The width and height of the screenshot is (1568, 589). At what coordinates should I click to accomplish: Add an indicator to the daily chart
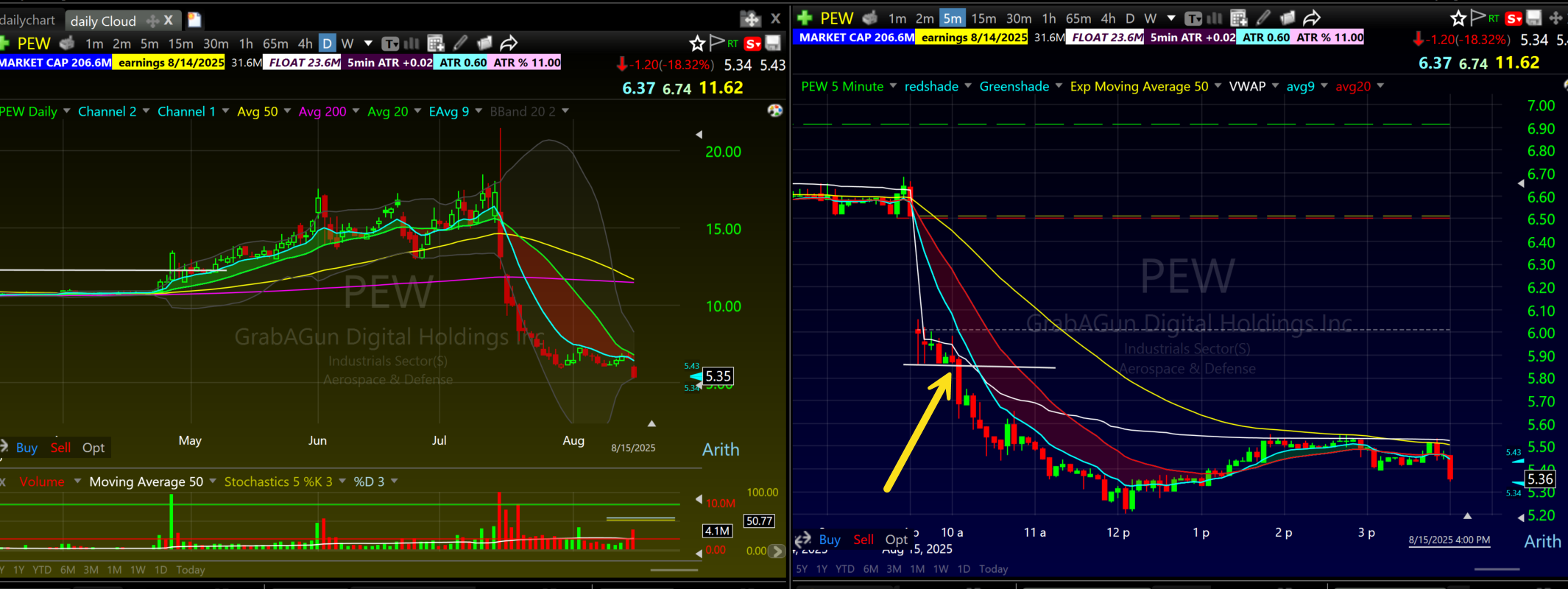pos(436,43)
